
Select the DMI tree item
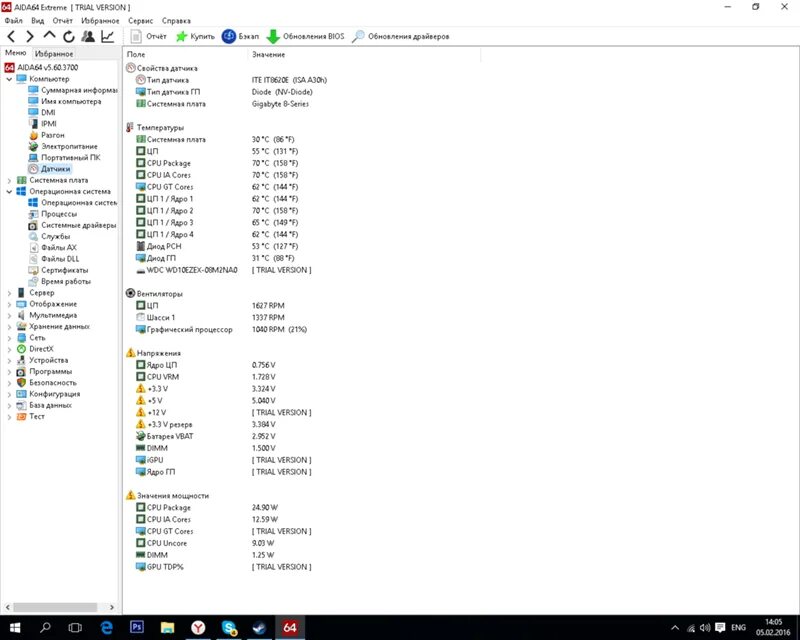click(42, 113)
